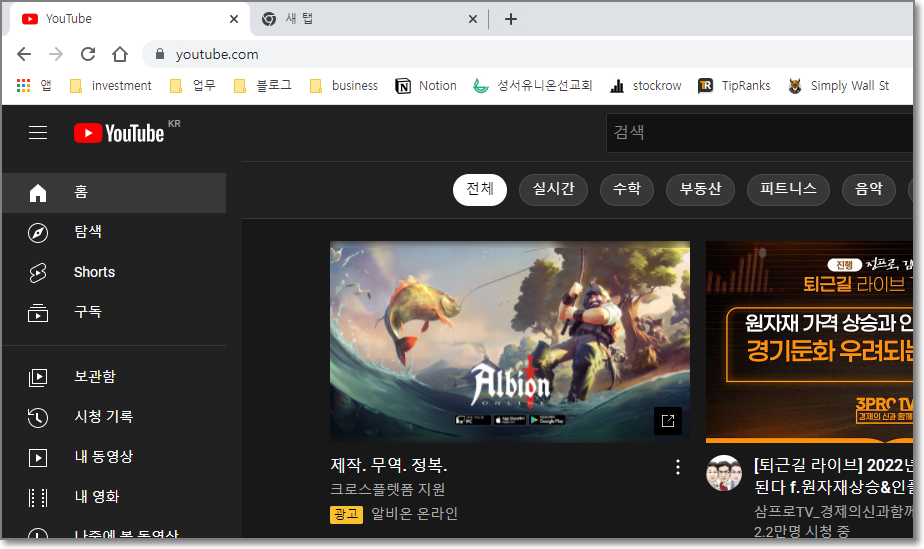Open the 업무 bookmarks folder
The image size is (924, 549).
coord(193,86)
